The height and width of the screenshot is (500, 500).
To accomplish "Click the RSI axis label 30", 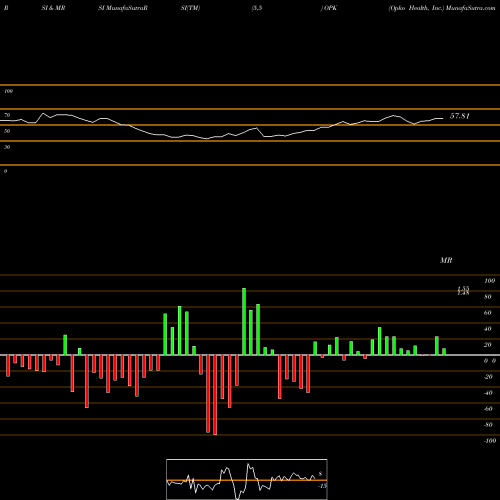I will point(7,147).
